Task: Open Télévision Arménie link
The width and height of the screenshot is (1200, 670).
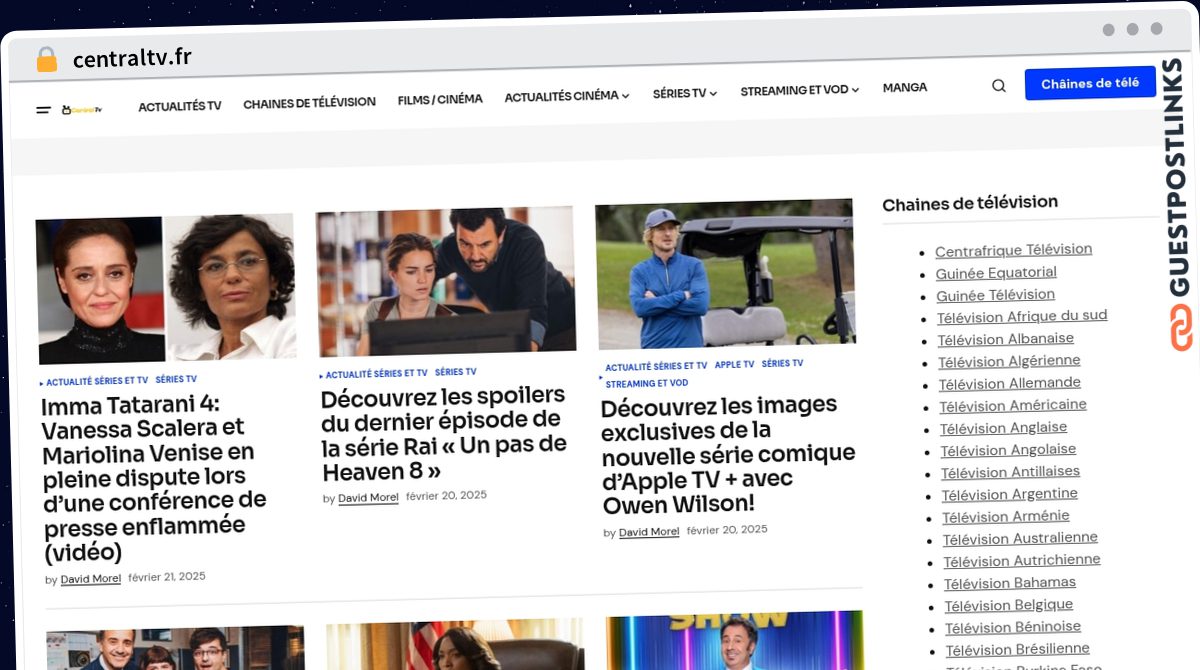Action: [x=1006, y=517]
